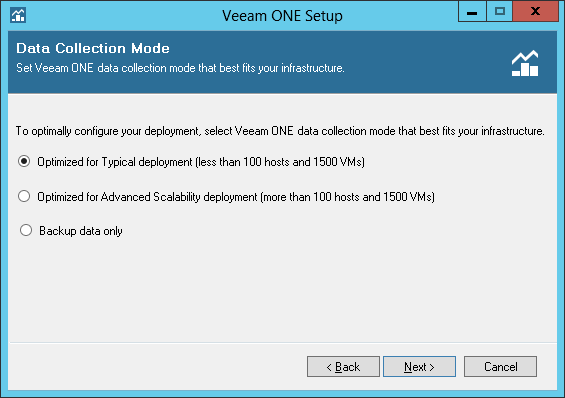Proceed with the Next button

coord(419,367)
